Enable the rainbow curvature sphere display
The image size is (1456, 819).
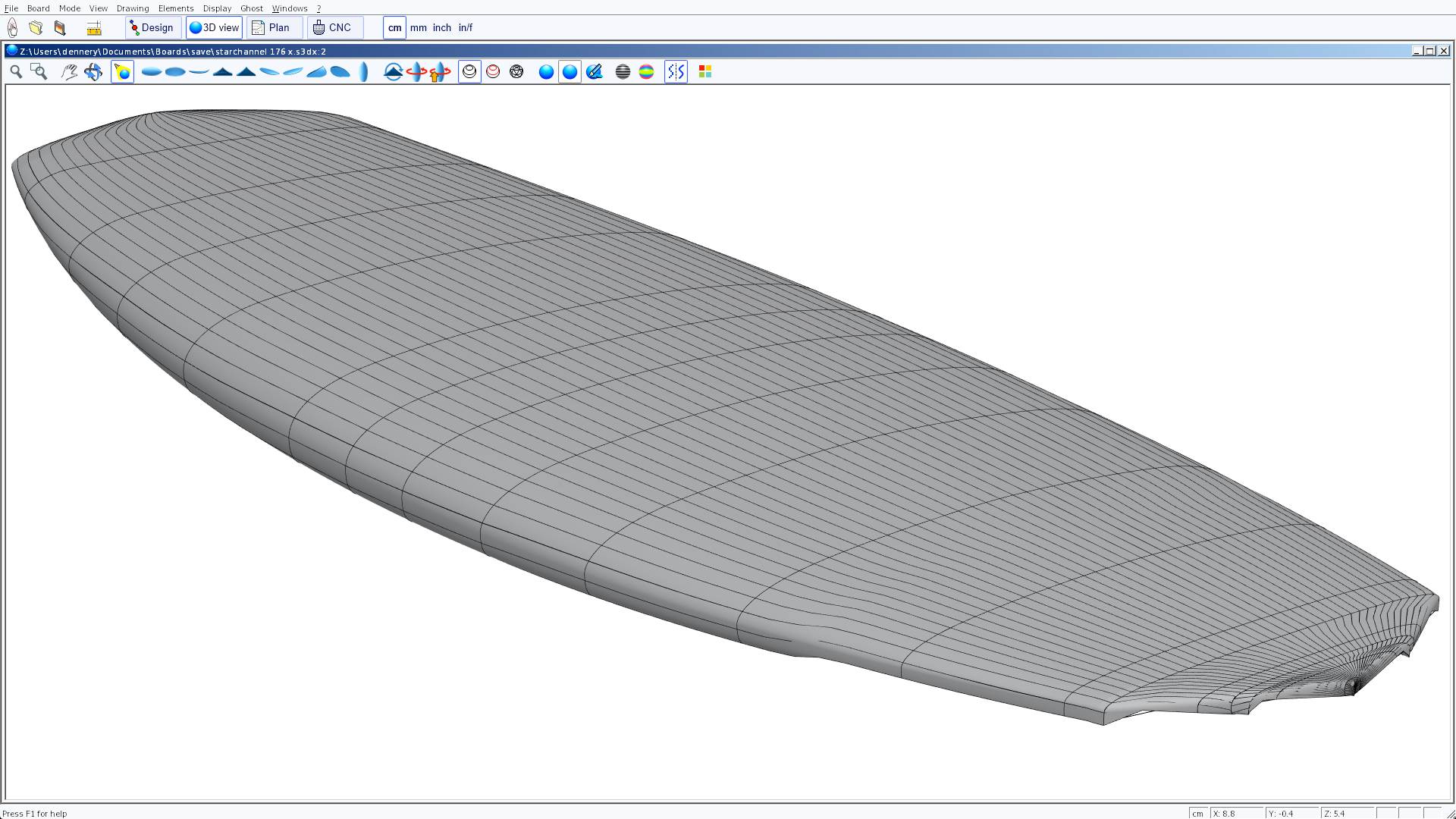646,71
